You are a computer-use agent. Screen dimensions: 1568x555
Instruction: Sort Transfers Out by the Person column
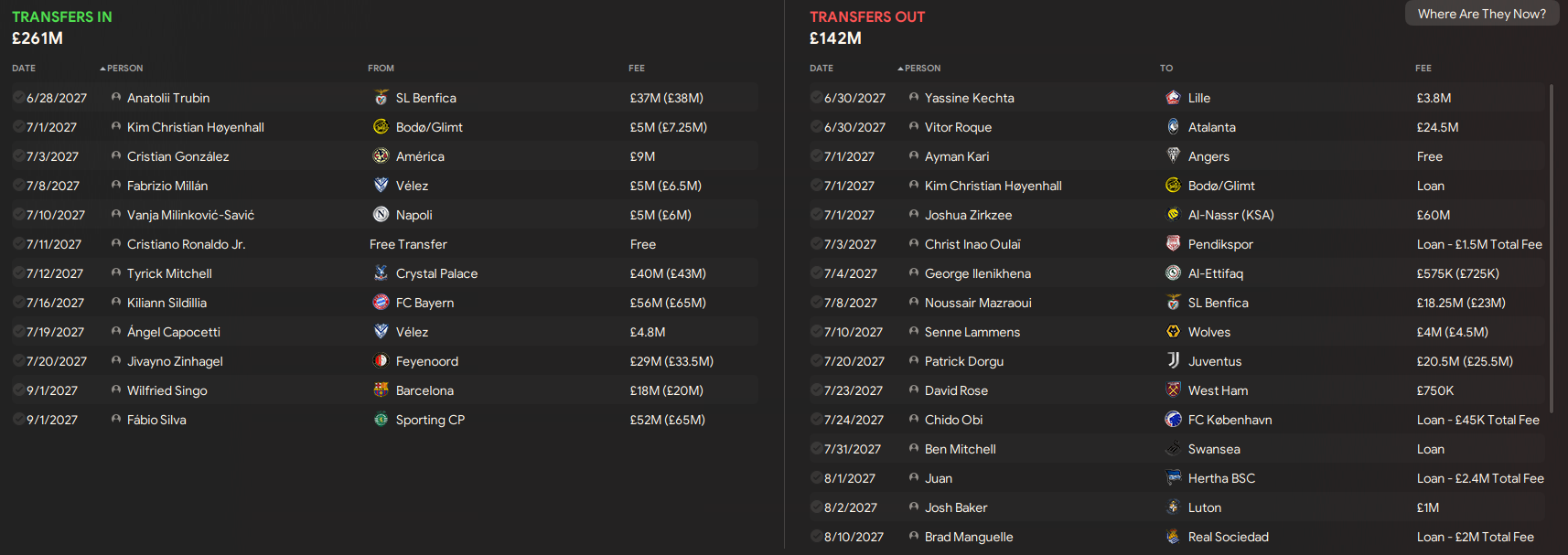point(921,69)
